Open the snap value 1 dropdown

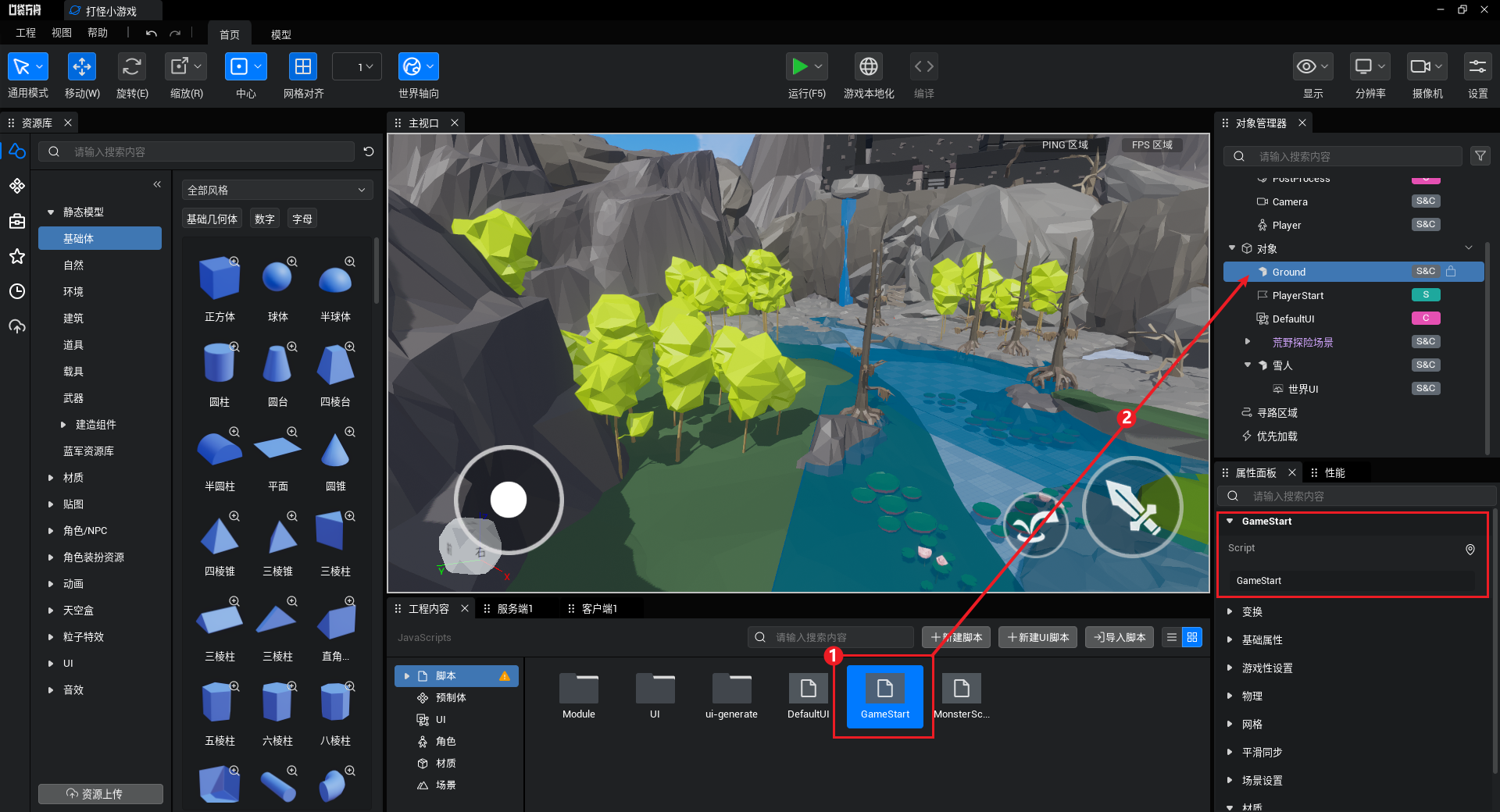point(357,67)
